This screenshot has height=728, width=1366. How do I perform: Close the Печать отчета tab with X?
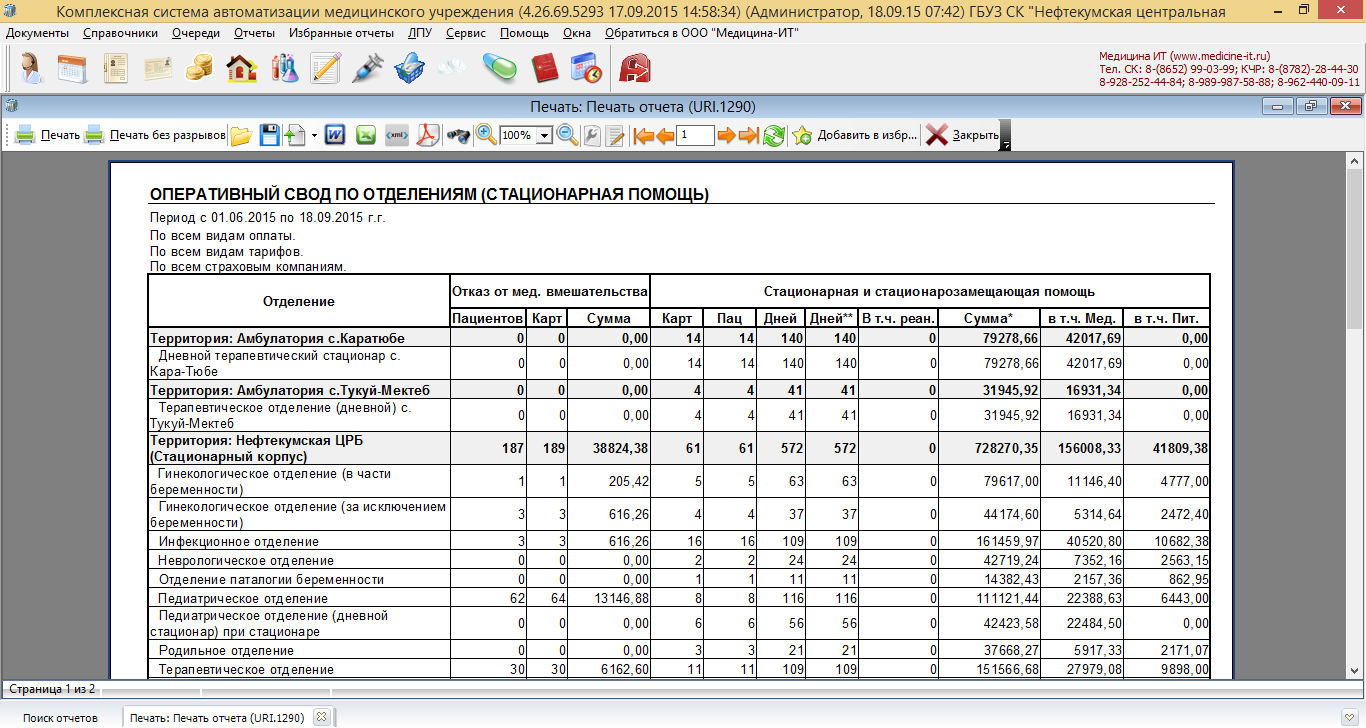[321, 716]
